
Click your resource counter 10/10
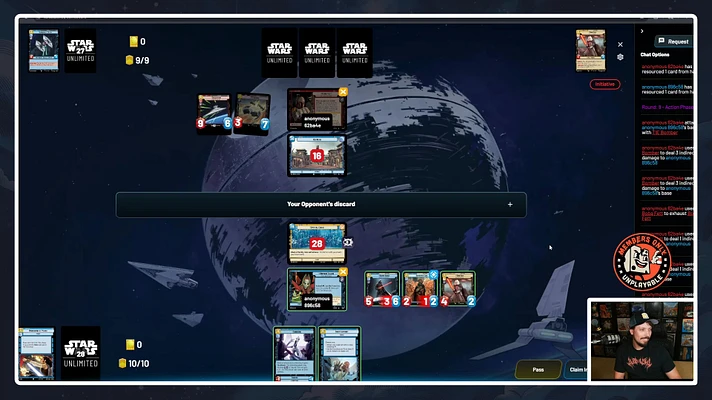[x=134, y=363]
